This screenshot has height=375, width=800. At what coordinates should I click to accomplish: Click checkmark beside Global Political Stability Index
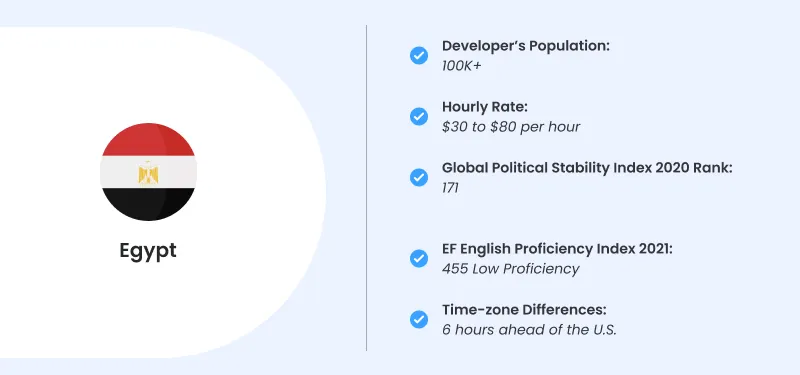pyautogui.click(x=419, y=178)
